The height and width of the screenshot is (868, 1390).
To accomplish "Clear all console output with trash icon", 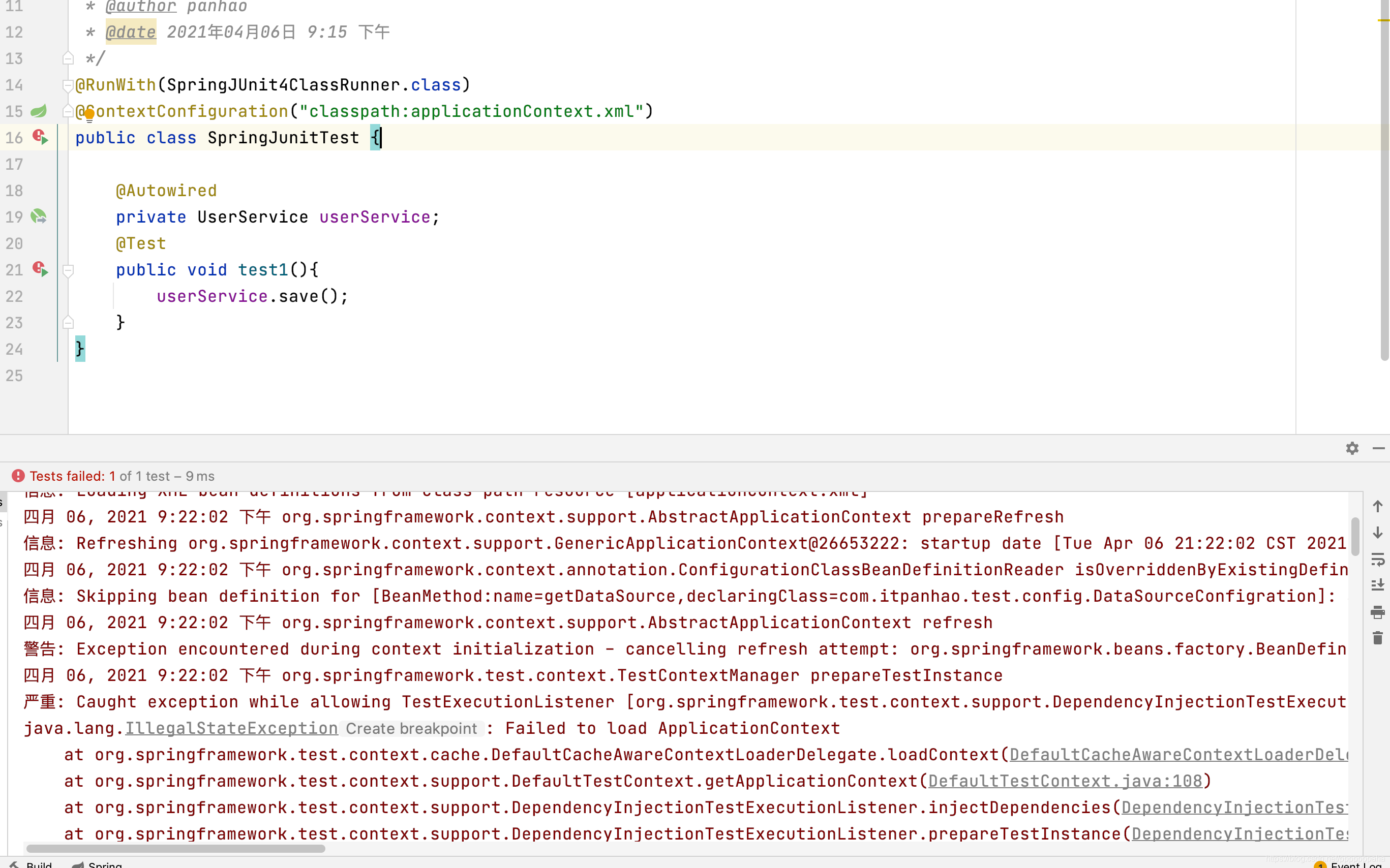I will [1377, 638].
